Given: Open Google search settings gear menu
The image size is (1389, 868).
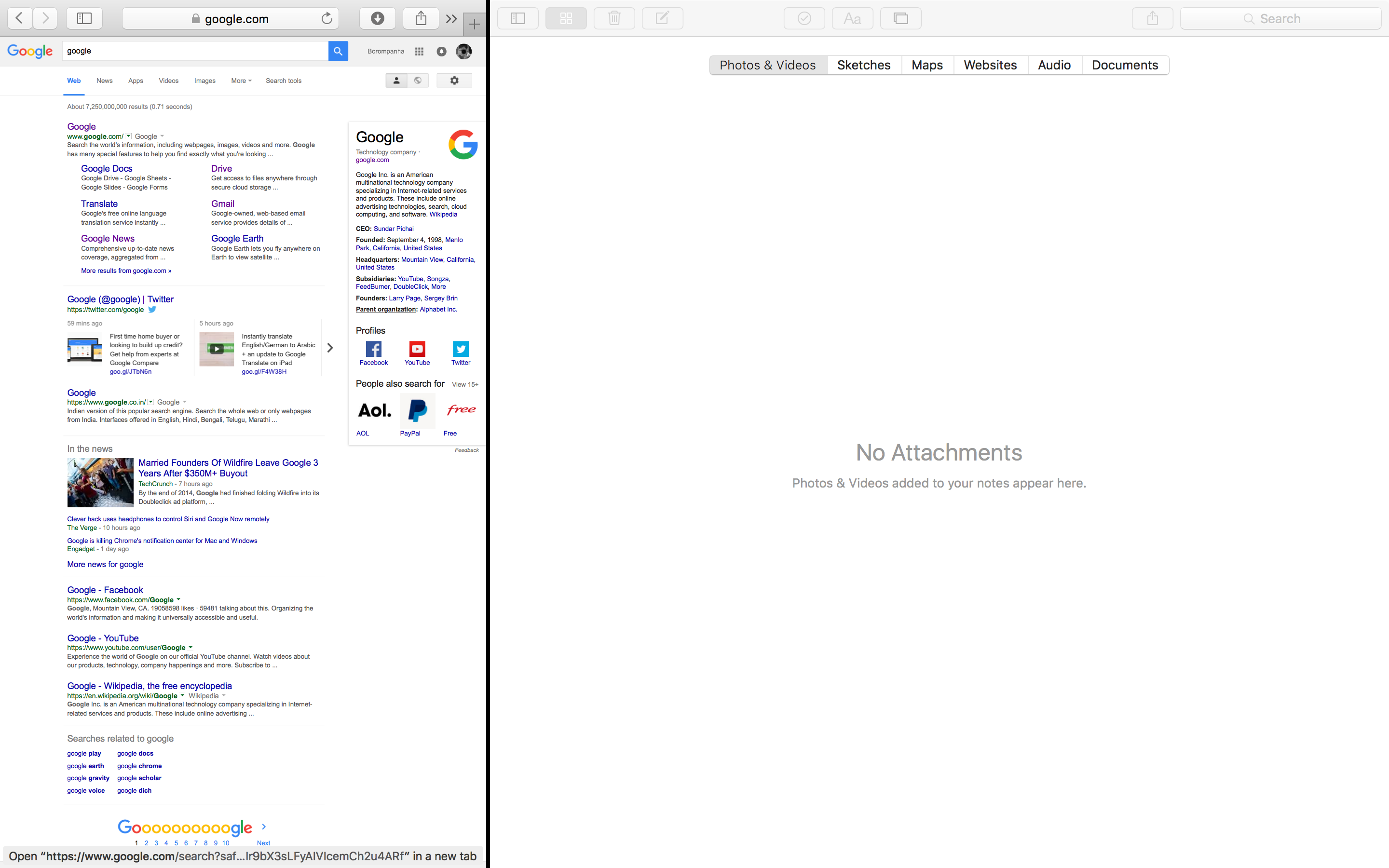Looking at the screenshot, I should click(454, 81).
